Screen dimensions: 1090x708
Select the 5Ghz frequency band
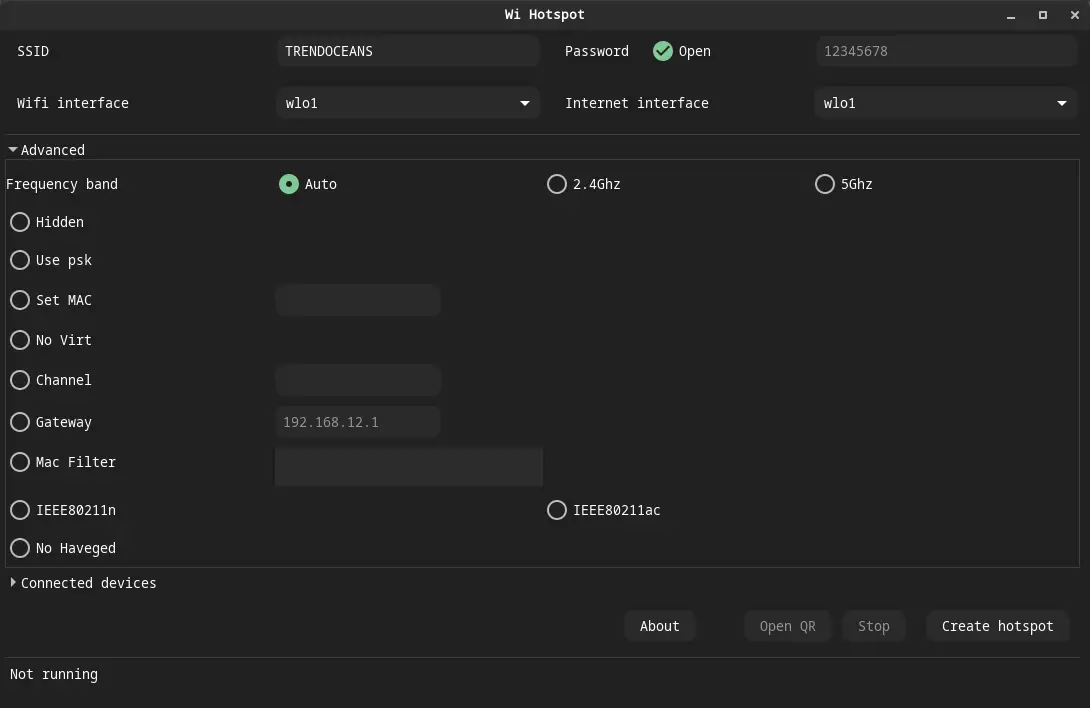coord(825,184)
